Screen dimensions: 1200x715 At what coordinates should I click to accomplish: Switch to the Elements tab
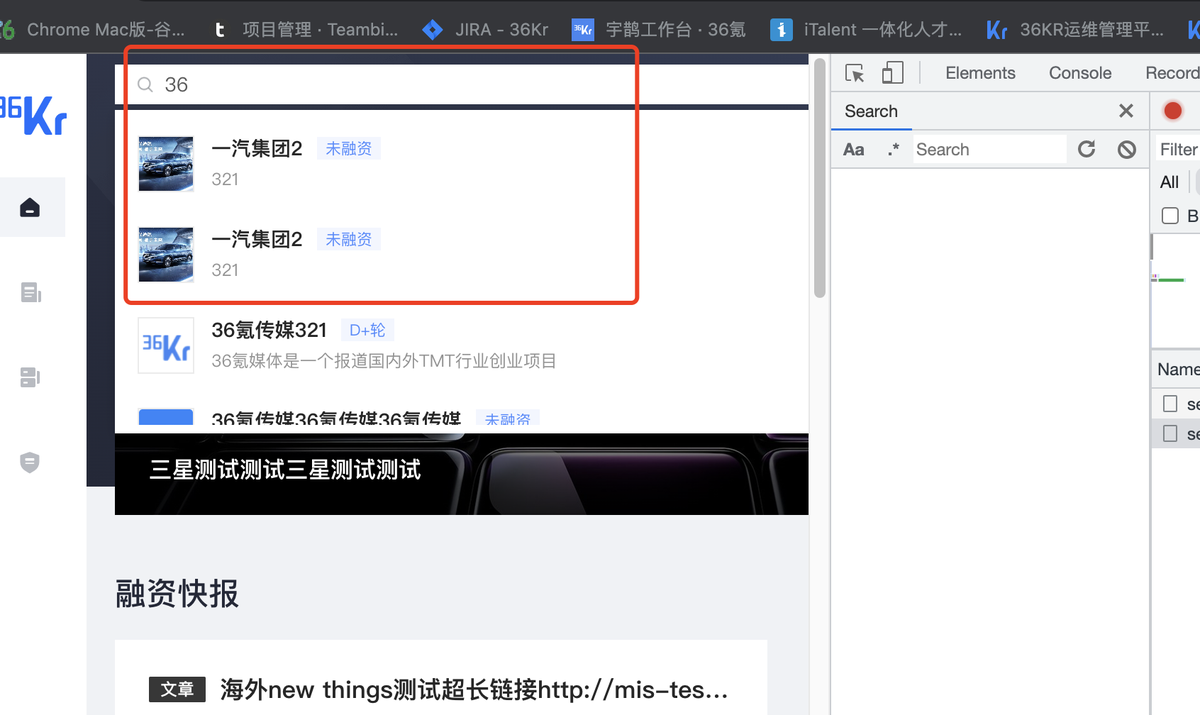980,73
